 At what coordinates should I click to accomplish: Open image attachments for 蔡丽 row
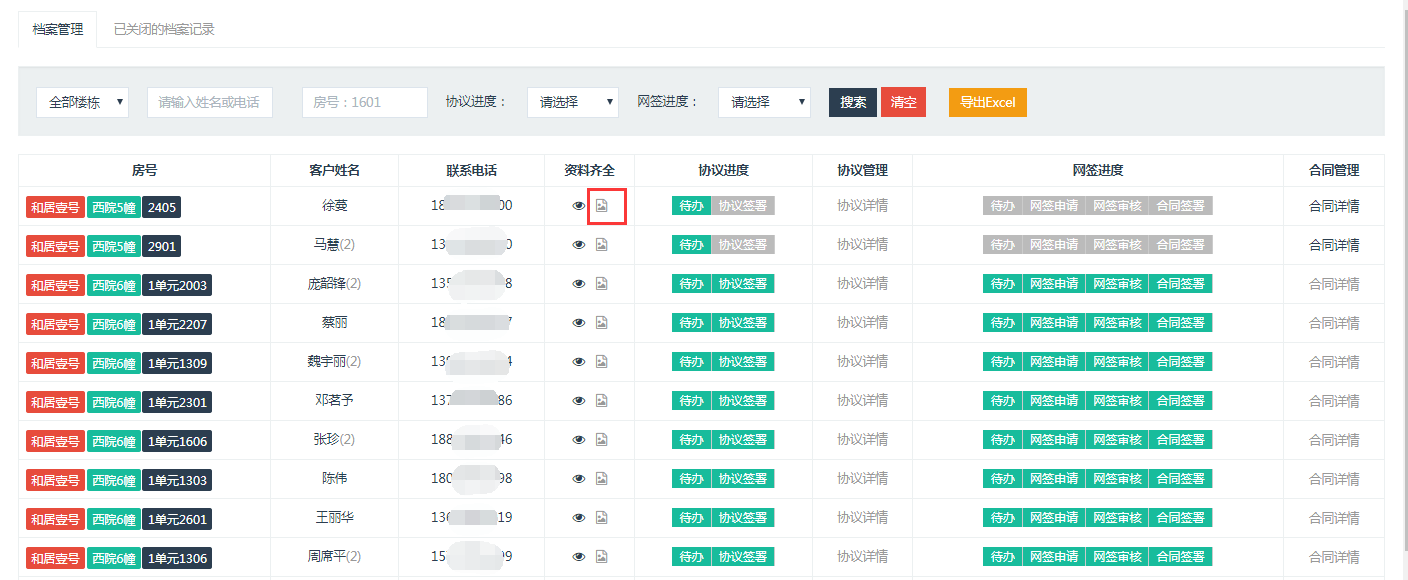point(602,323)
